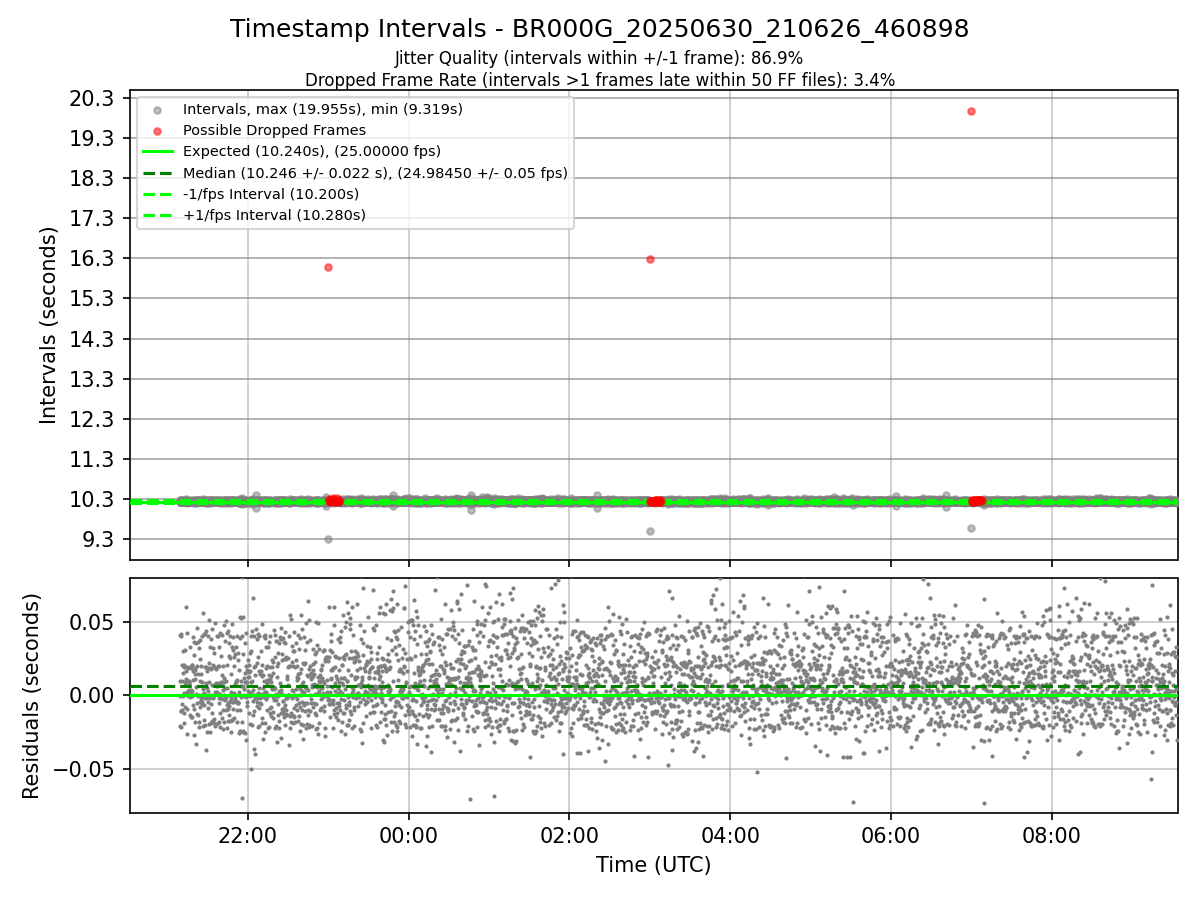Click the 'Residuals (seconds)' y-axis label
1200x900 pixels.
[31, 696]
